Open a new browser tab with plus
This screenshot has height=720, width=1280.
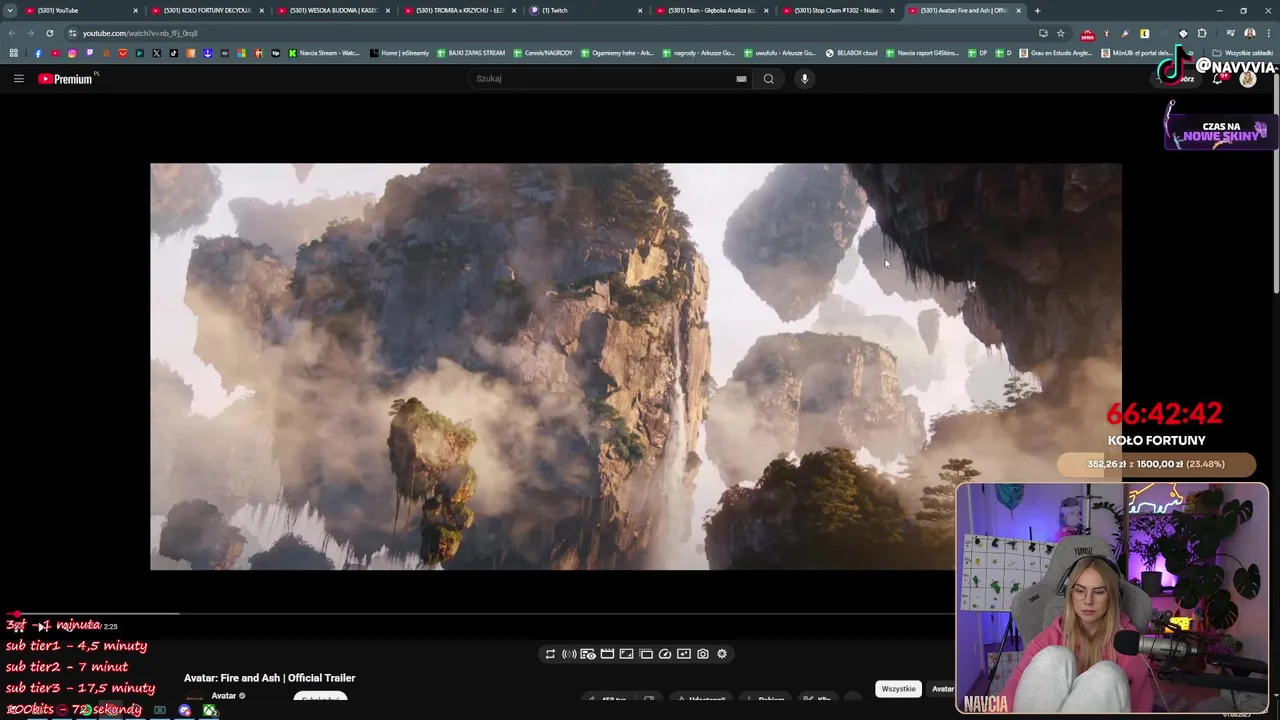[x=1037, y=10]
